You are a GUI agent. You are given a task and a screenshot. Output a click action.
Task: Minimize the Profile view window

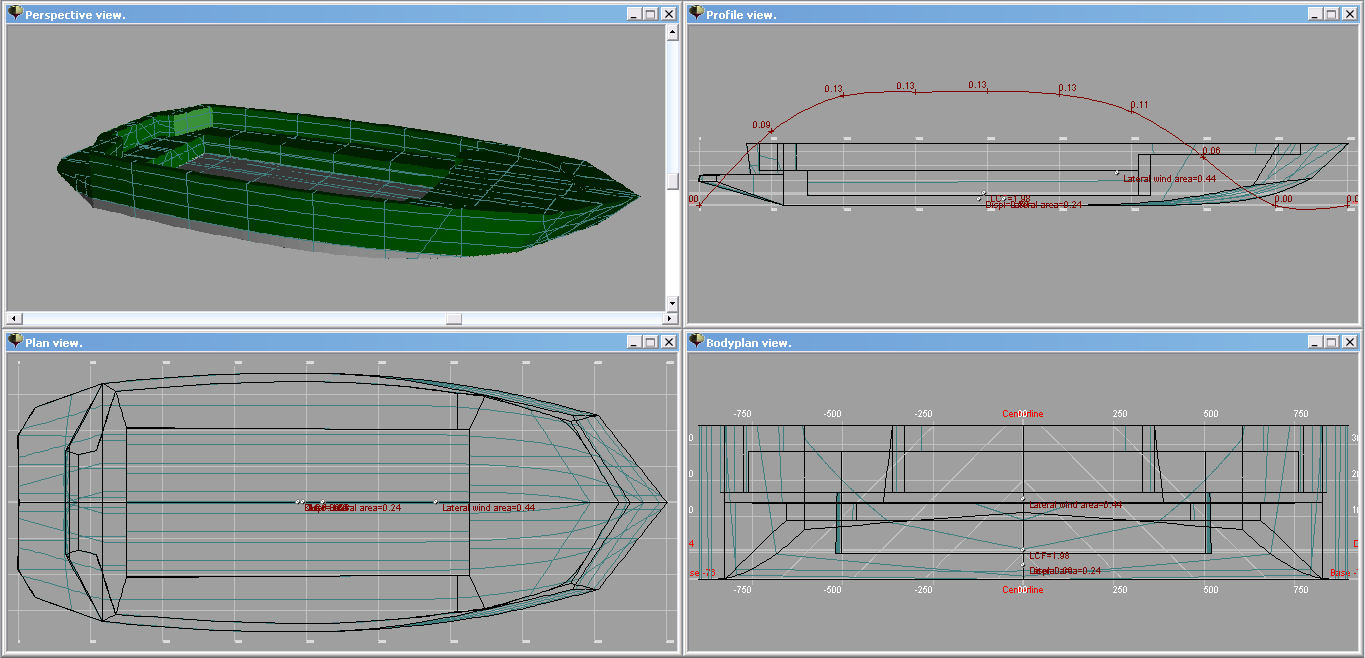point(1315,14)
